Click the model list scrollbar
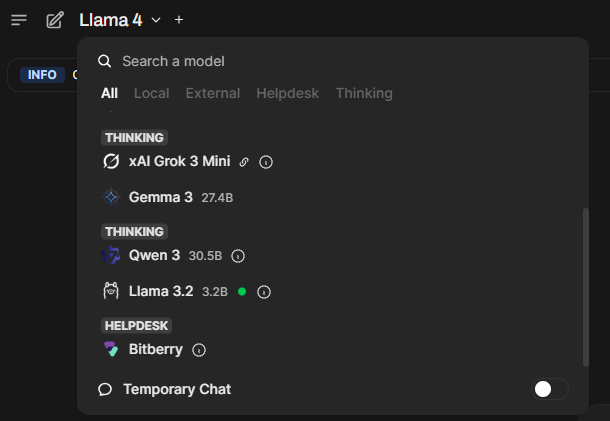This screenshot has width=610, height=421. click(x=585, y=287)
